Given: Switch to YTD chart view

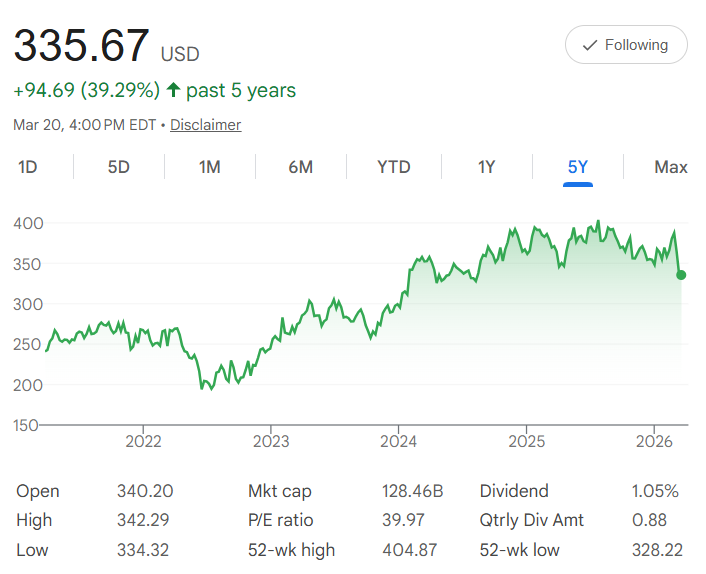Looking at the screenshot, I should [393, 167].
